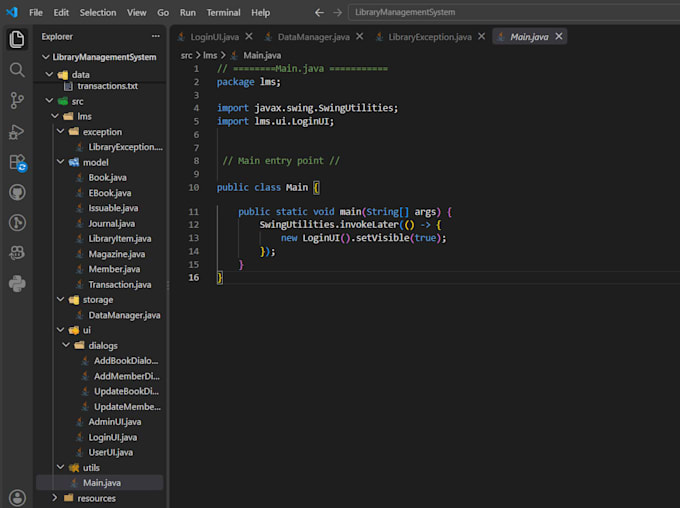Click breadcrumb segment lms
680x508 pixels.
(210, 55)
